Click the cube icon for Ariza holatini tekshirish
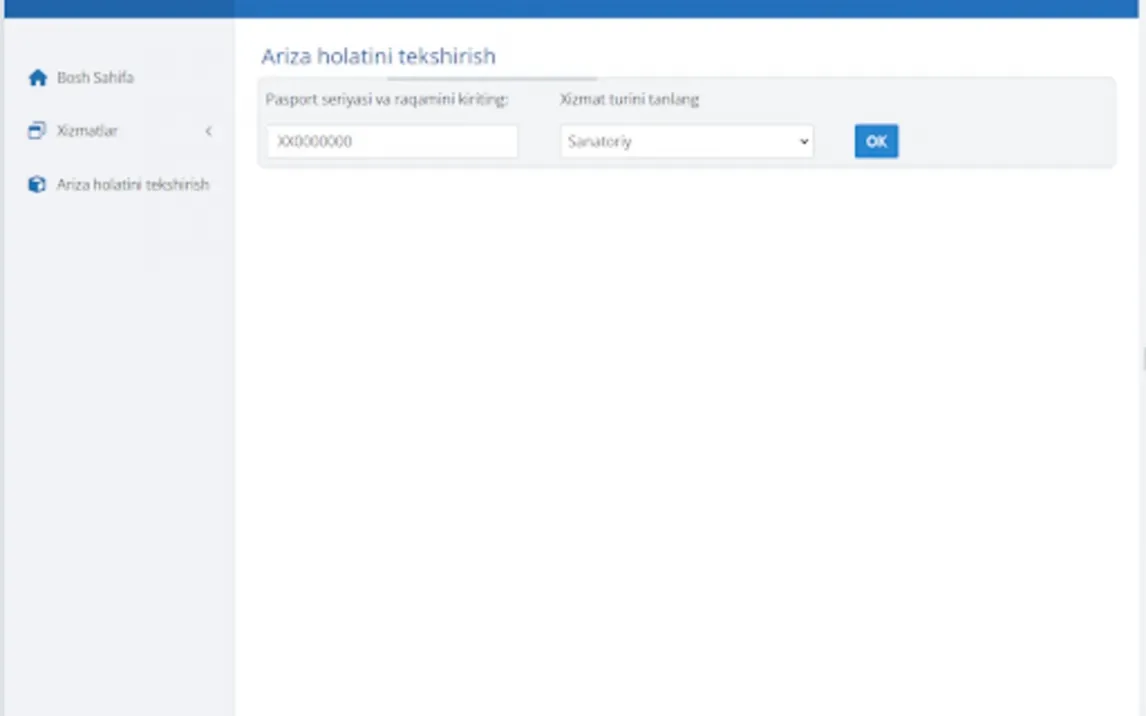 (37, 184)
